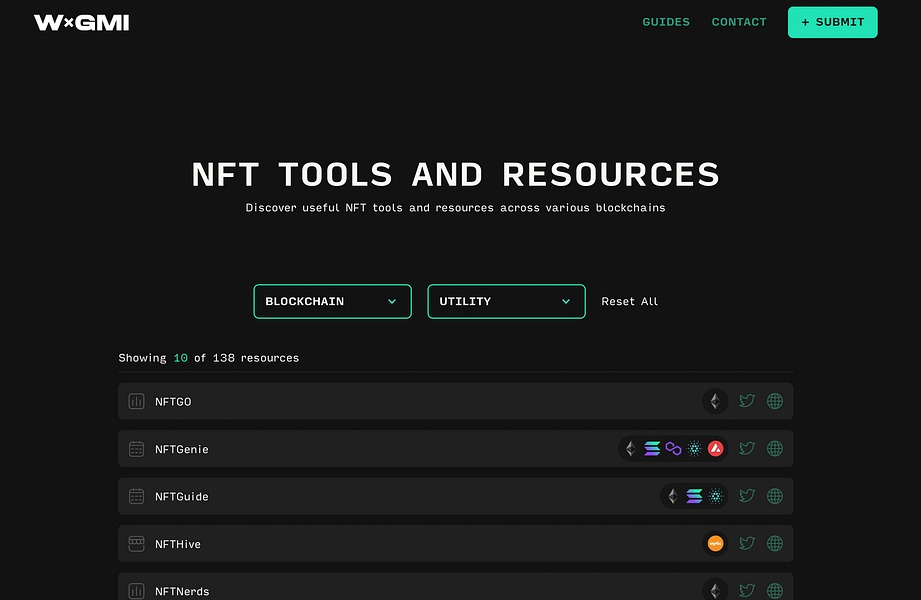The image size is (921, 600).
Task: Open the NFTGuide resource row
Action: [x=455, y=497]
